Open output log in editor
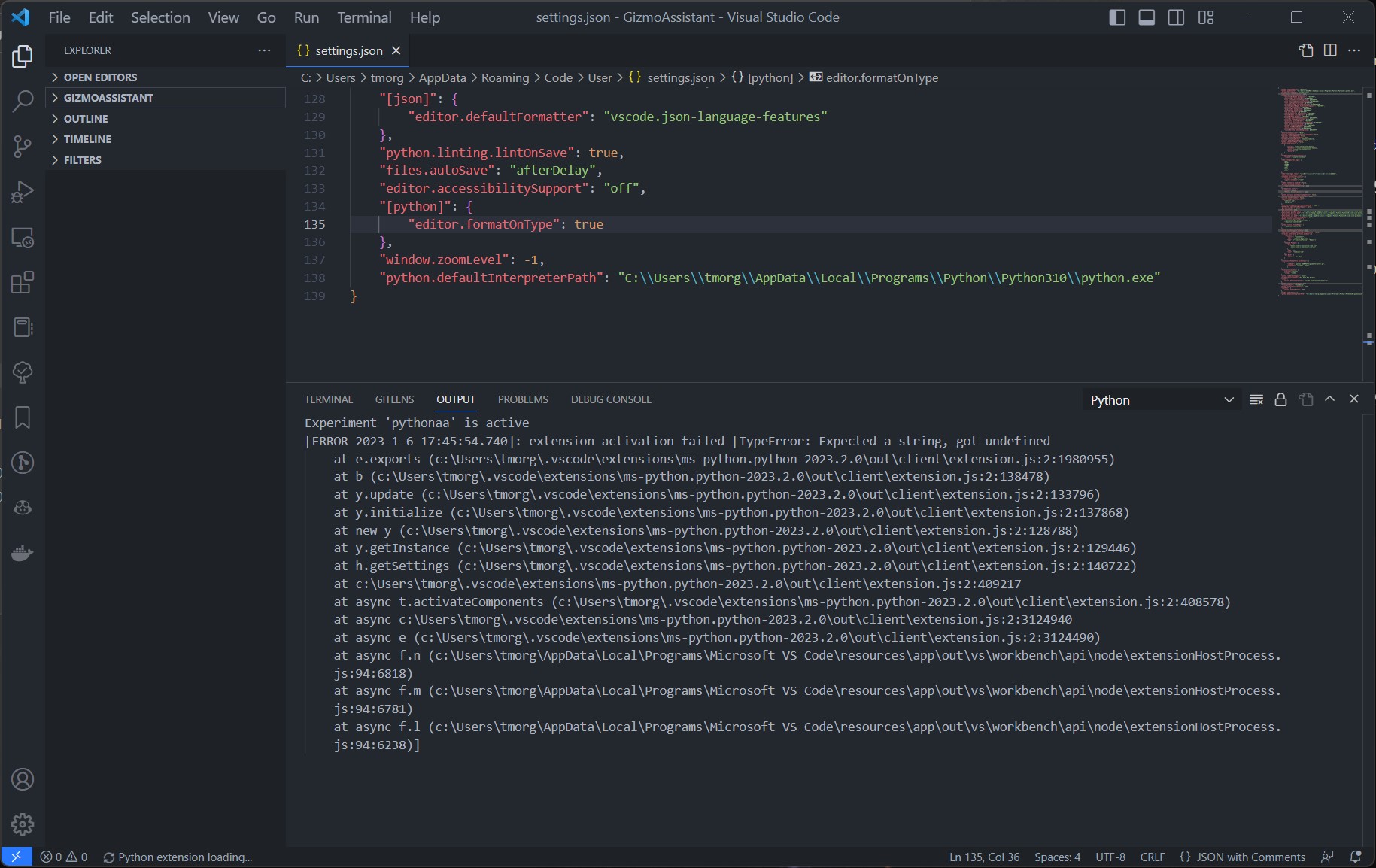Viewport: 1376px width, 868px height. coord(1306,399)
